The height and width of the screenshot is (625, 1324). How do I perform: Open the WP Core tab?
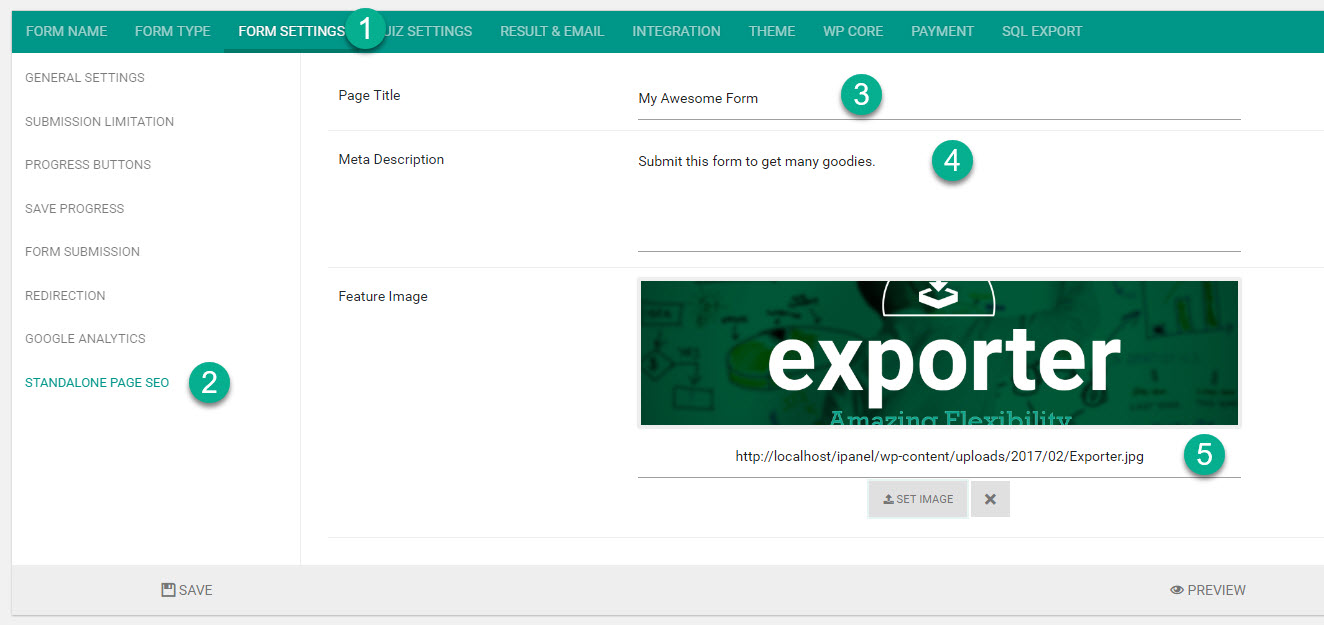[x=853, y=31]
